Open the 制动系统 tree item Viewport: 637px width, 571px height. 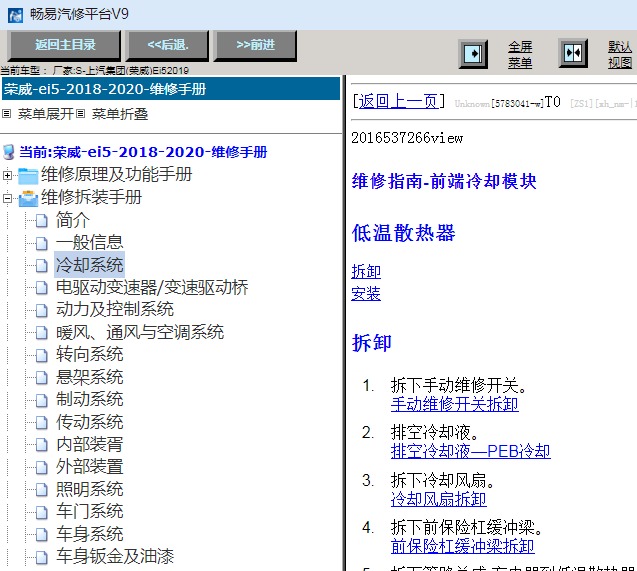pos(89,399)
